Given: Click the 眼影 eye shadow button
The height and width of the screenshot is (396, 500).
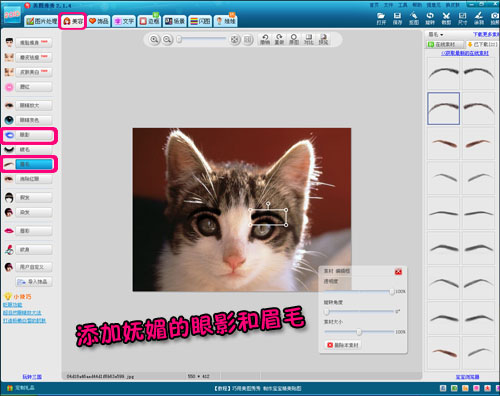Looking at the screenshot, I should pyautogui.click(x=33, y=135).
